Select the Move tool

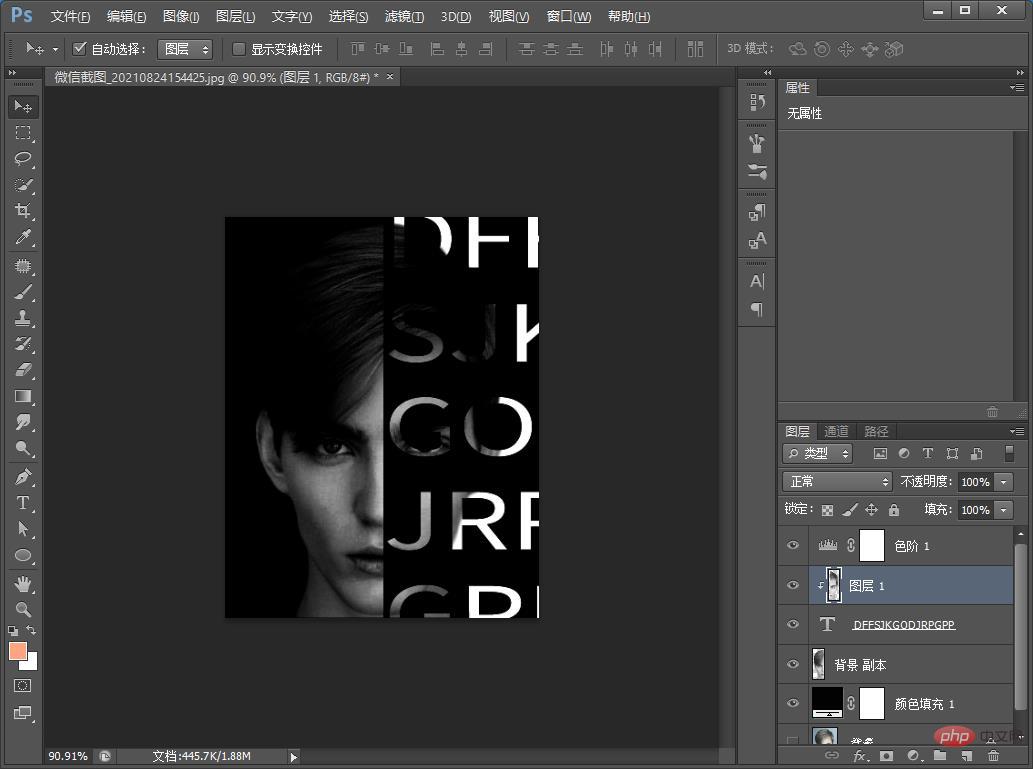[23, 107]
